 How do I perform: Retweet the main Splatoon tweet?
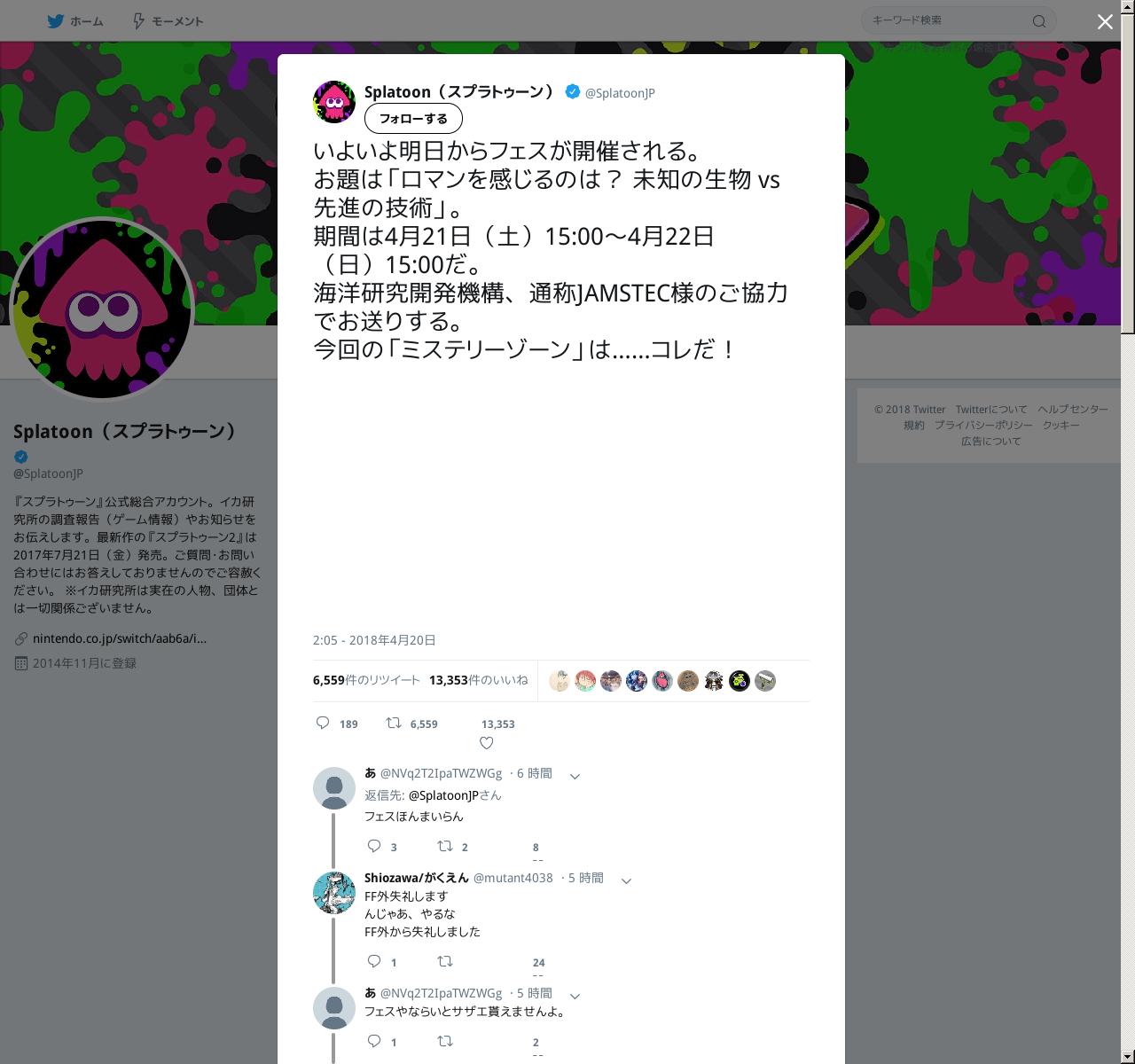tap(394, 724)
